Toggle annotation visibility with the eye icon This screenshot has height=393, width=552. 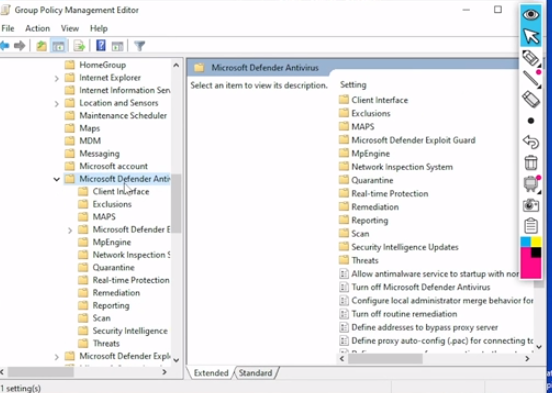click(x=531, y=15)
